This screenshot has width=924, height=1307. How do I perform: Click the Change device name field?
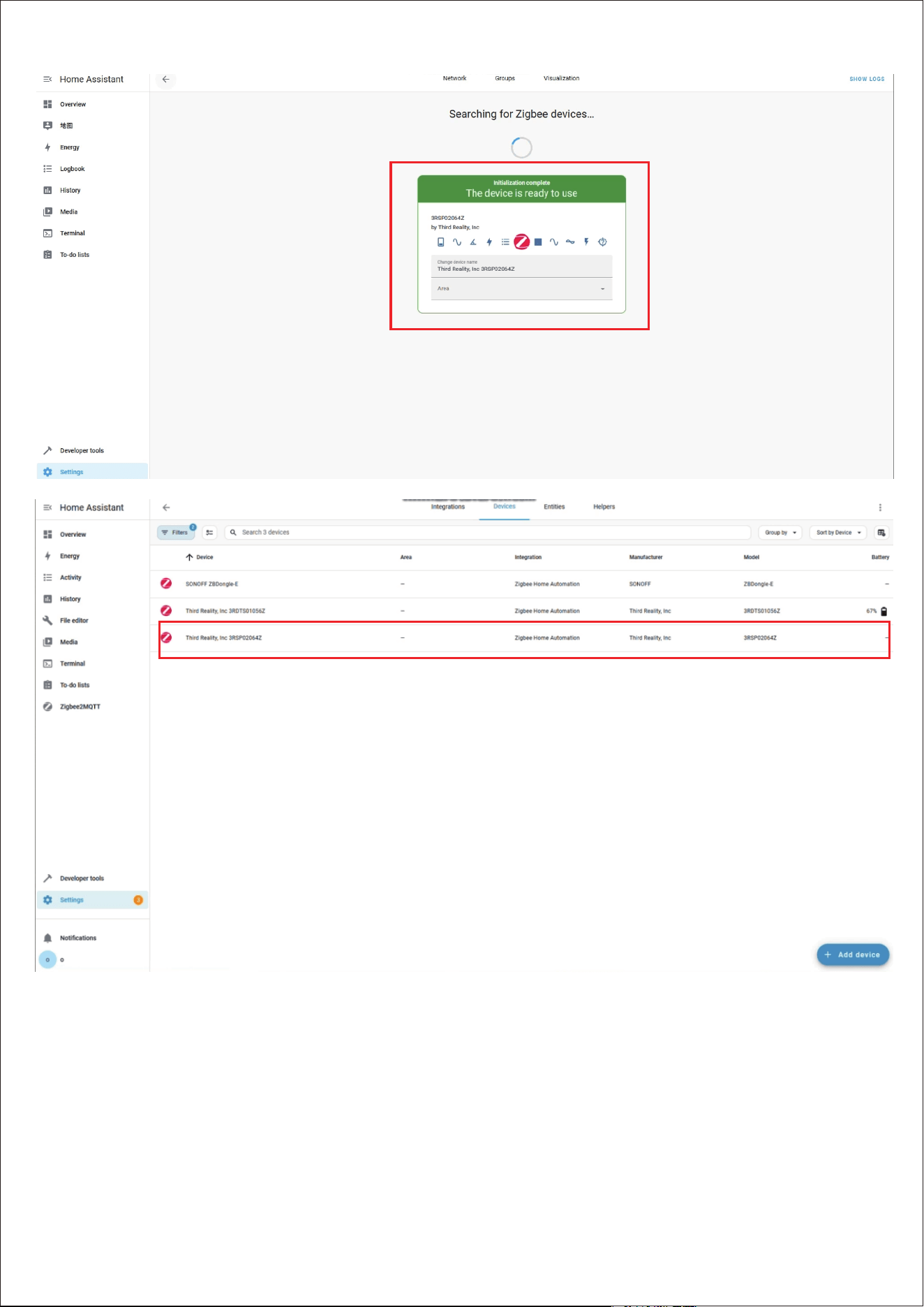pos(521,267)
